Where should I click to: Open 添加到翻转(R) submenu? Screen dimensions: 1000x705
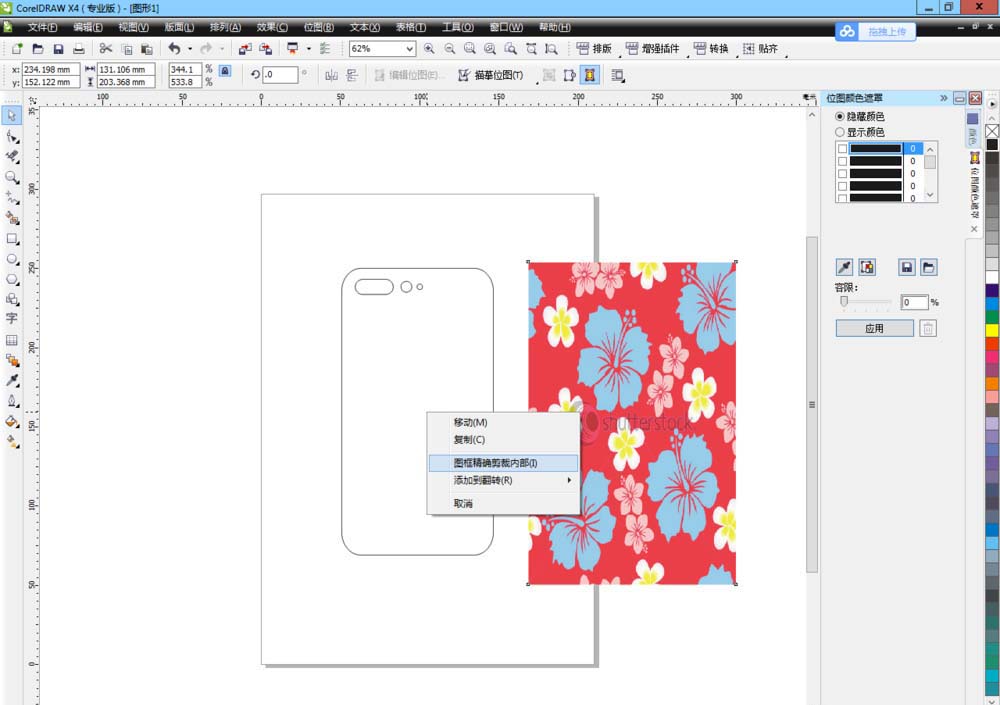coord(503,480)
